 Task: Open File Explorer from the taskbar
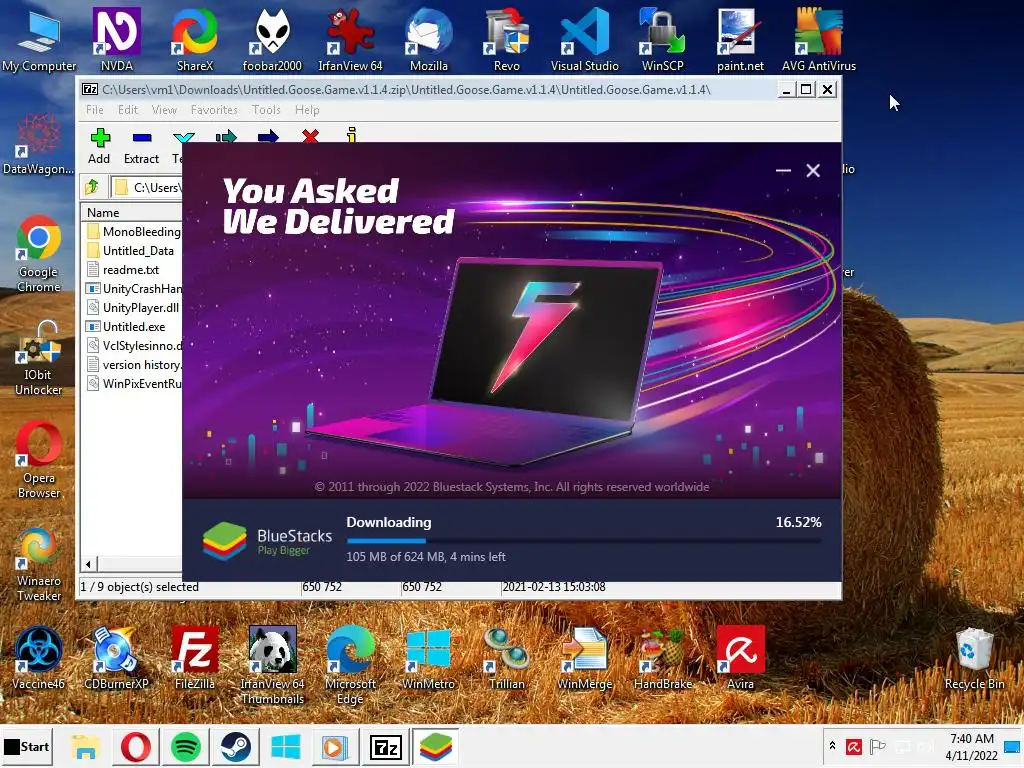85,746
